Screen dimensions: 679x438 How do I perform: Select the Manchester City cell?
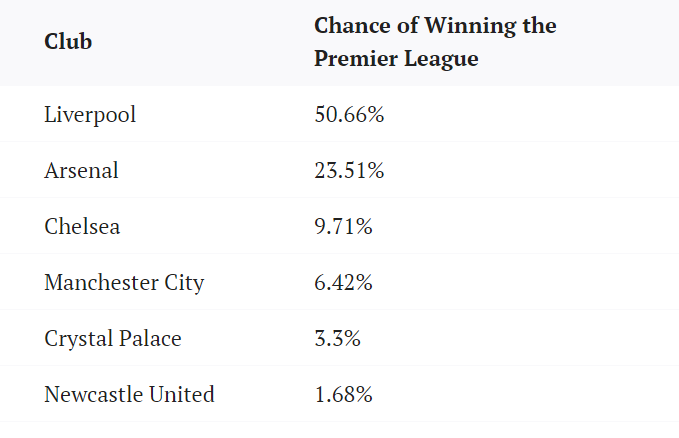pos(124,282)
